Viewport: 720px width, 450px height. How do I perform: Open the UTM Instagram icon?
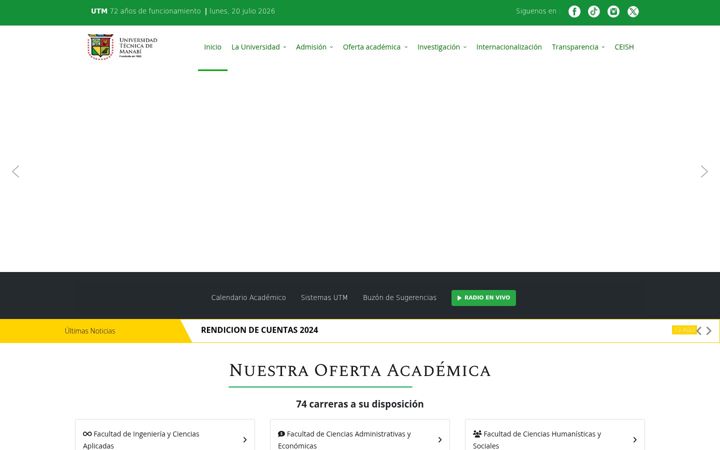pos(613,11)
